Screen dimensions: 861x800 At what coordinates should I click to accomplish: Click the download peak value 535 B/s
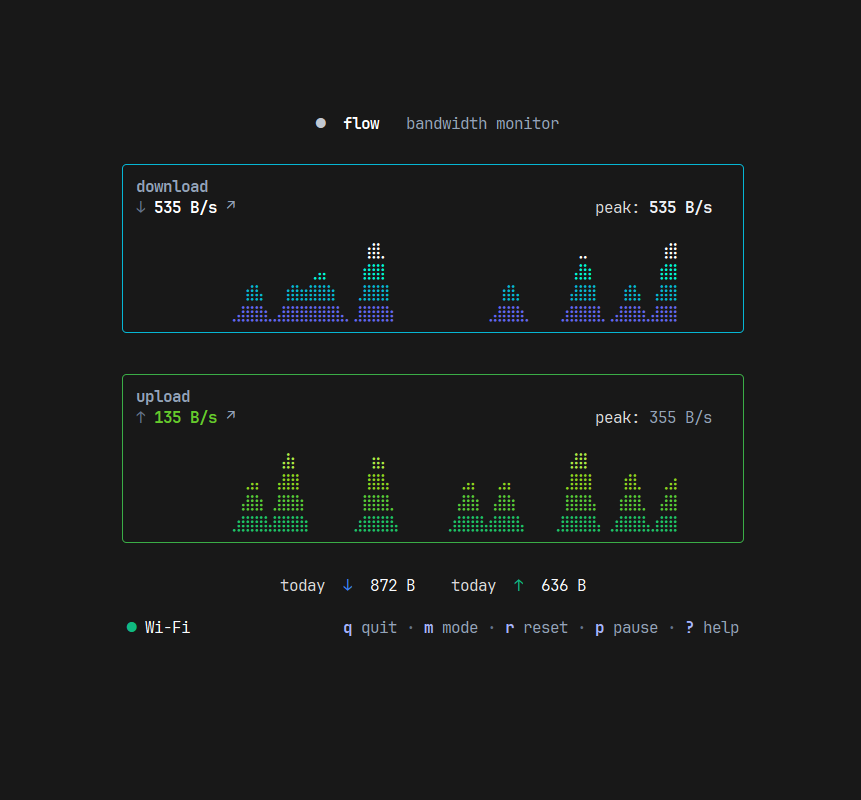681,208
